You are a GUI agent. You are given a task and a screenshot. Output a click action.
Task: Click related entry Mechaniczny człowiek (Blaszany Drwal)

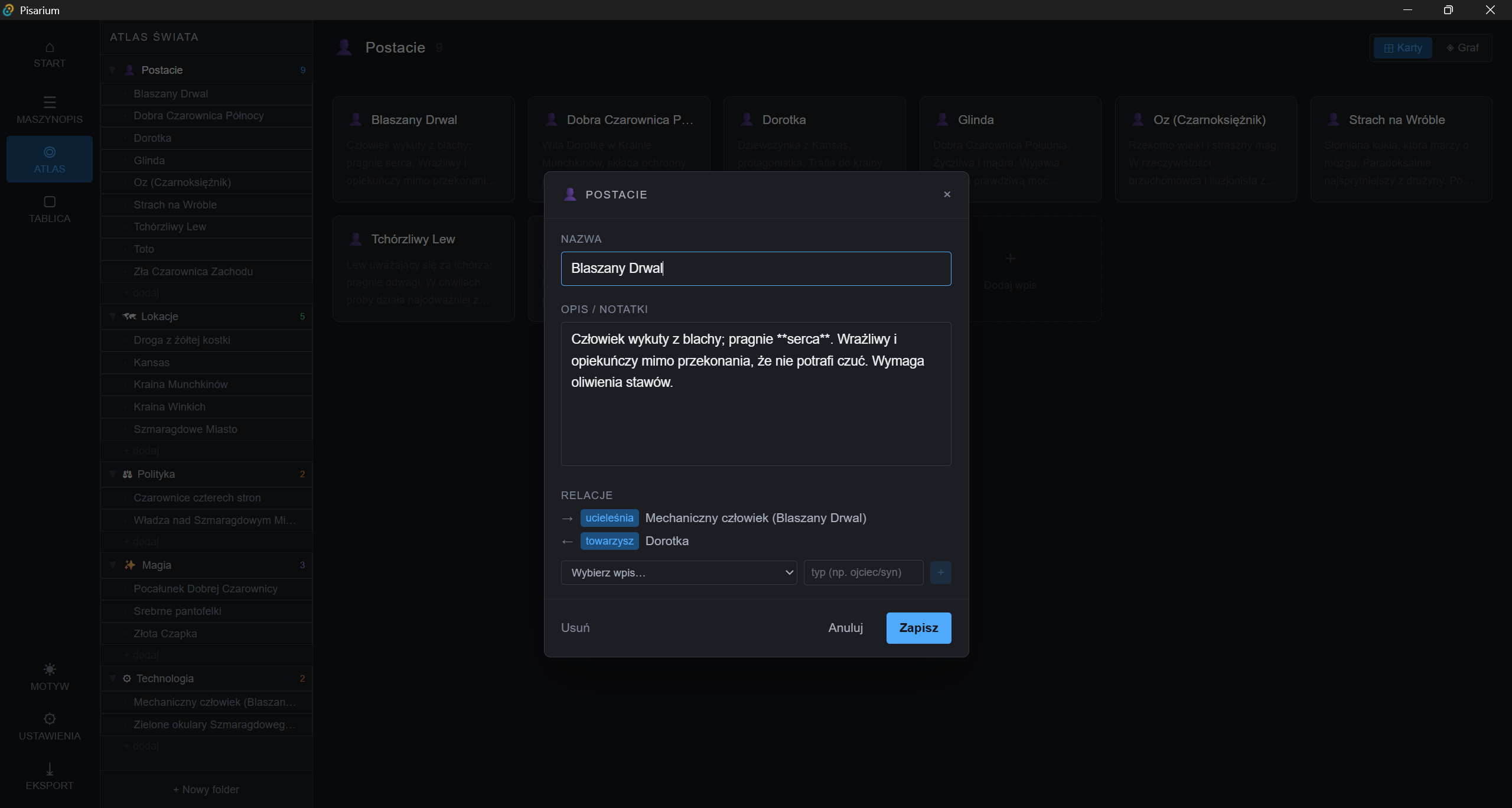tap(755, 518)
